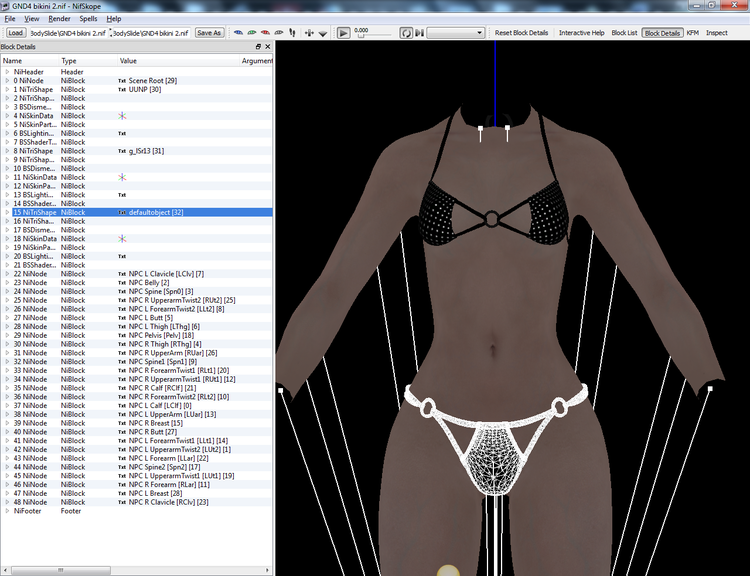Click Txt icon beside UUNP [30]
Viewport: 750px width, 576px height.
(122, 89)
